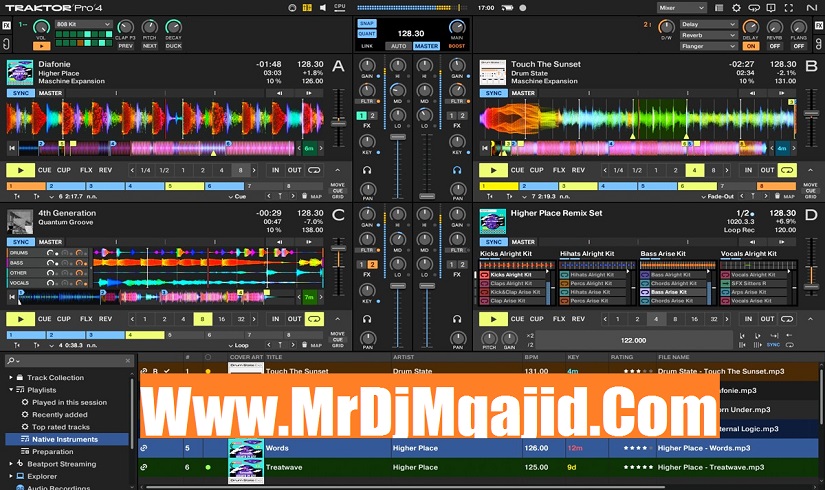Click the left FX unit panel icon
The height and width of the screenshot is (490, 825).
pyautogui.click(x=6, y=25)
